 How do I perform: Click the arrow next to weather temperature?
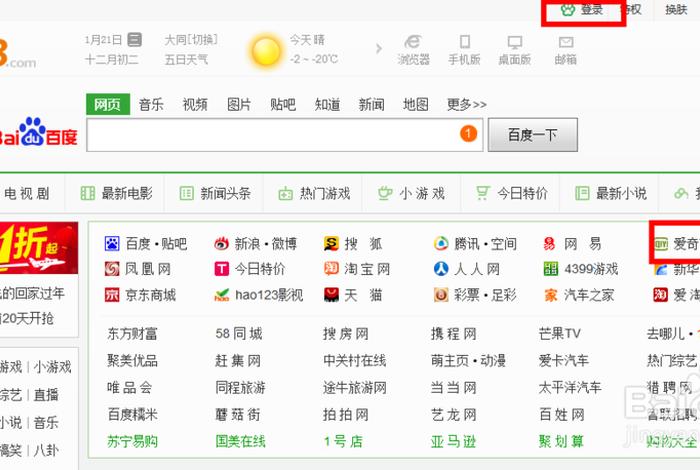tap(378, 49)
